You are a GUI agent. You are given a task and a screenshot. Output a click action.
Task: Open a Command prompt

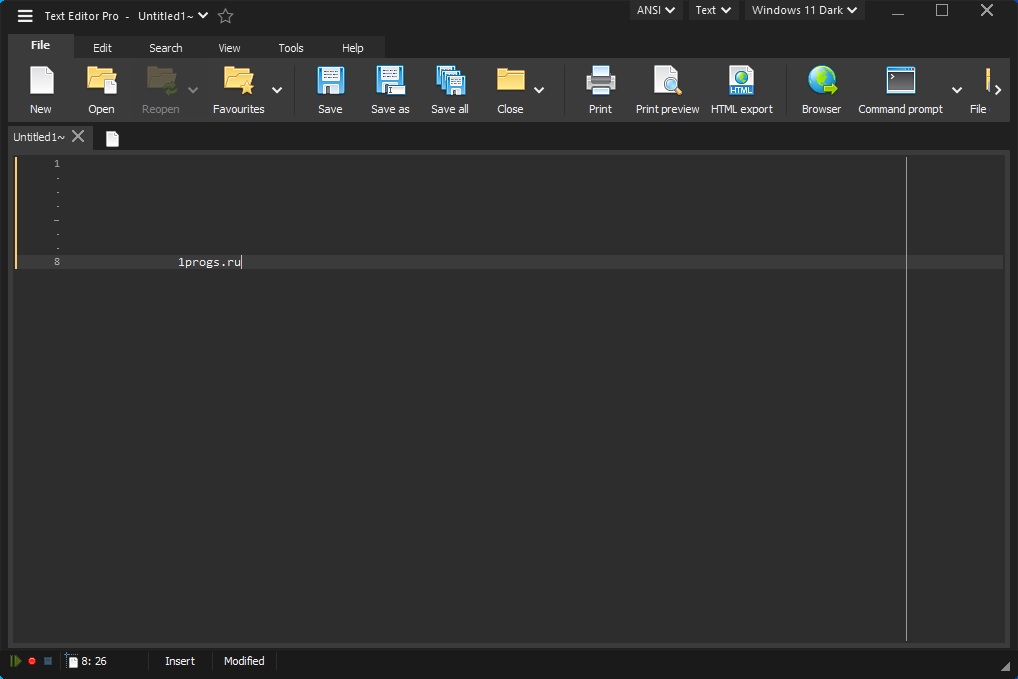tap(899, 88)
